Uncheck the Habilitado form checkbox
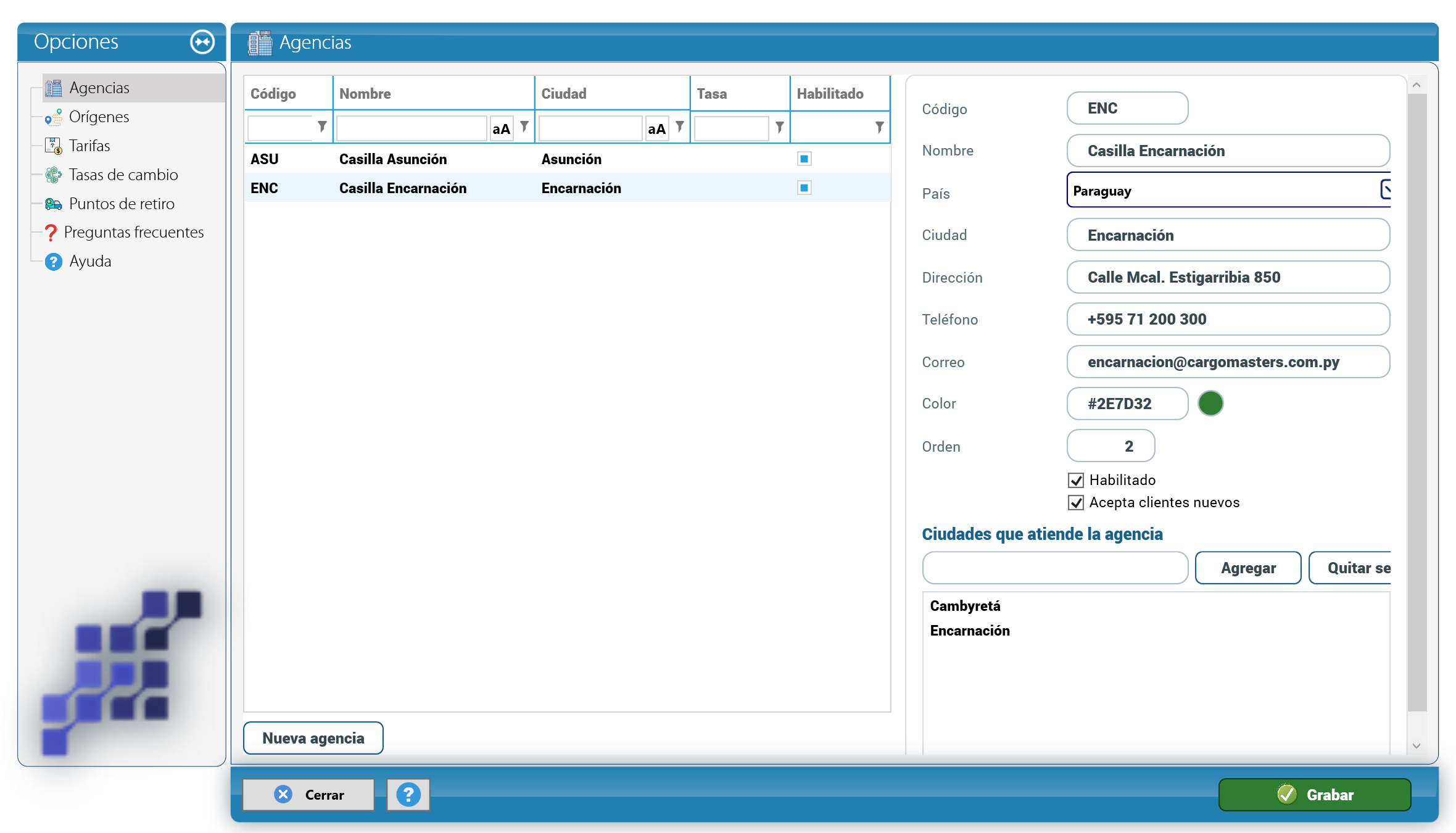The image size is (1456, 833). tap(1076, 480)
